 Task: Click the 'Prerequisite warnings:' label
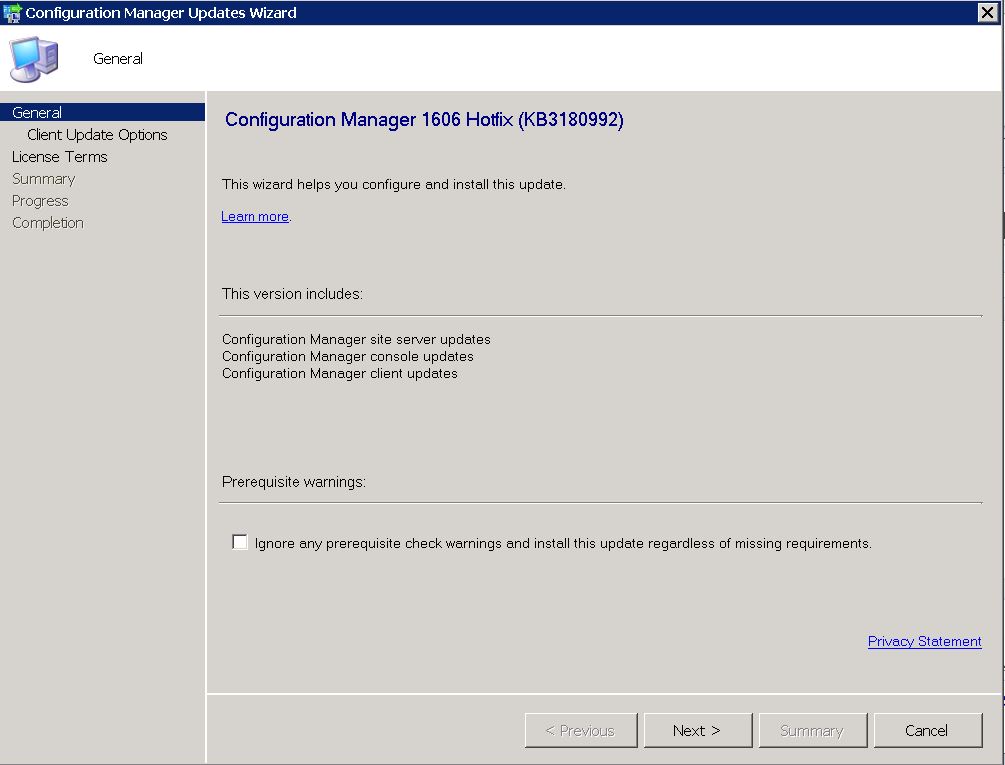pyautogui.click(x=294, y=482)
